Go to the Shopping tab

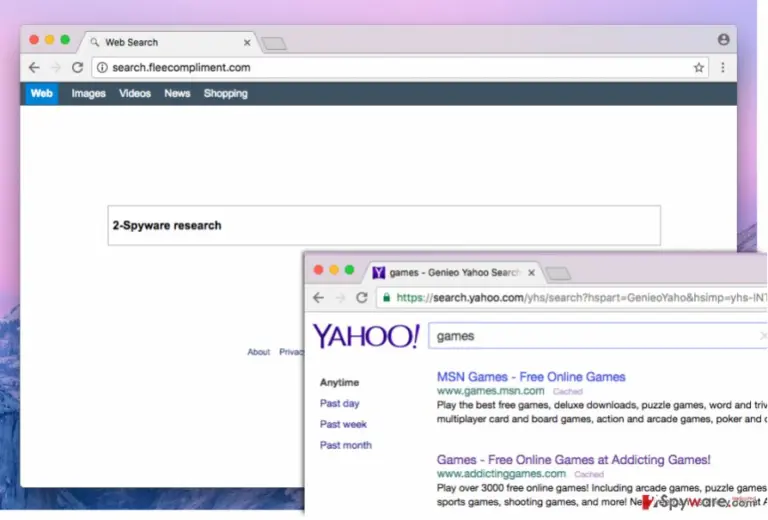(226, 94)
